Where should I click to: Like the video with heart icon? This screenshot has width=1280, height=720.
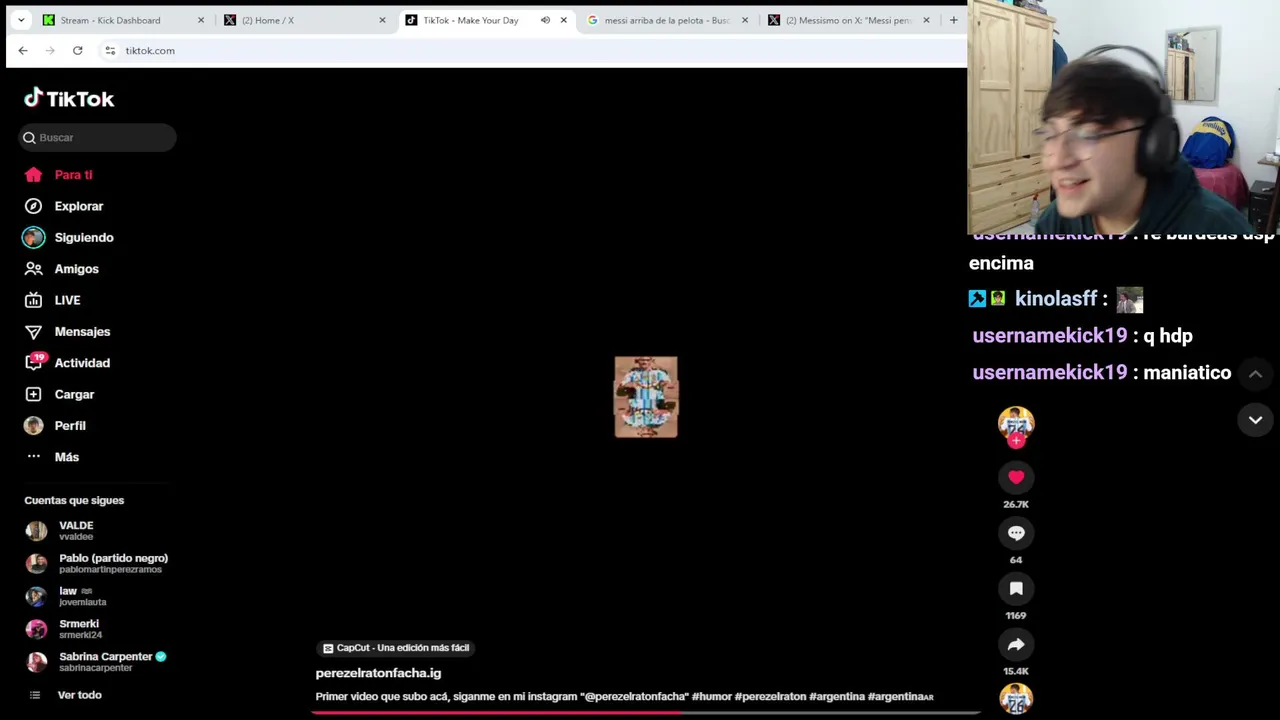[1016, 478]
